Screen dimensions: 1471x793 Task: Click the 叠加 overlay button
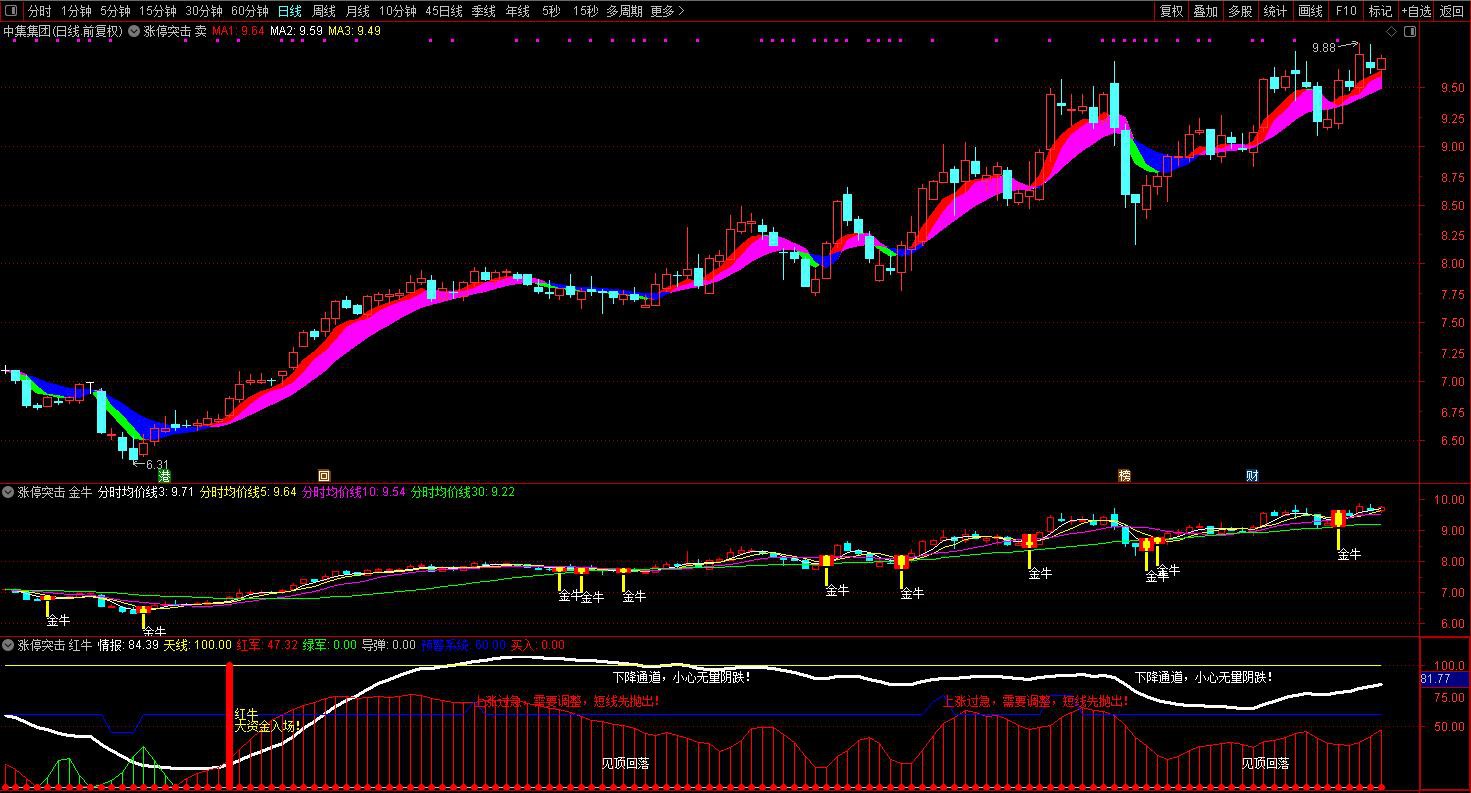1206,11
